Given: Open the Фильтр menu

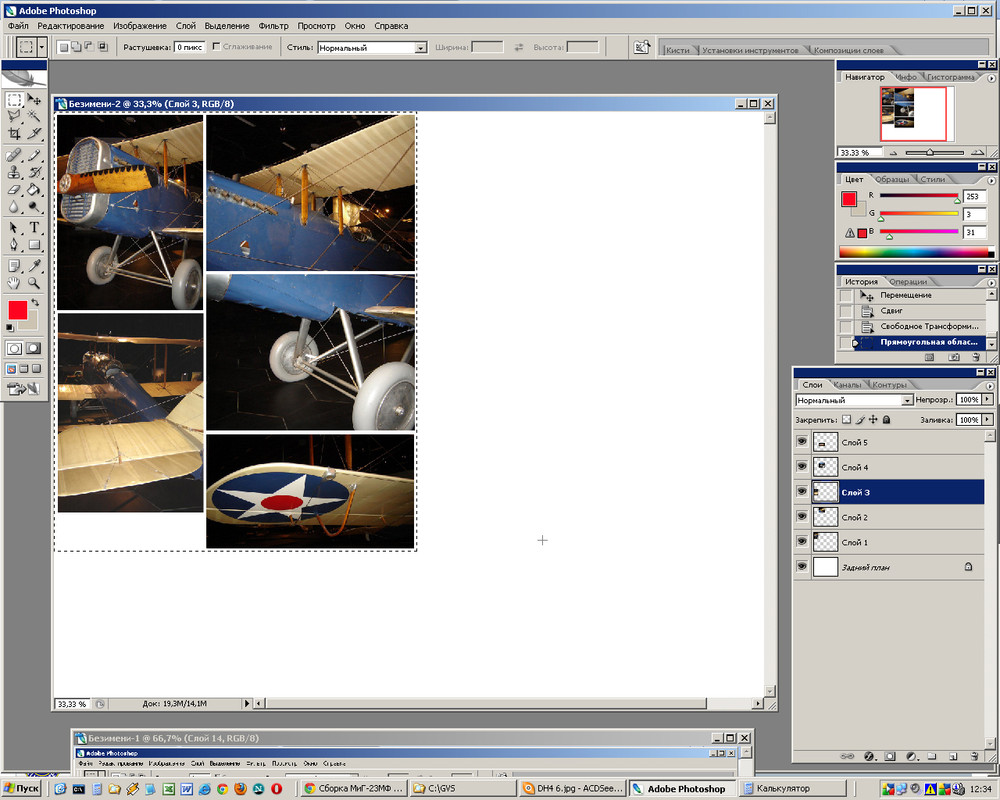Looking at the screenshot, I should (274, 26).
